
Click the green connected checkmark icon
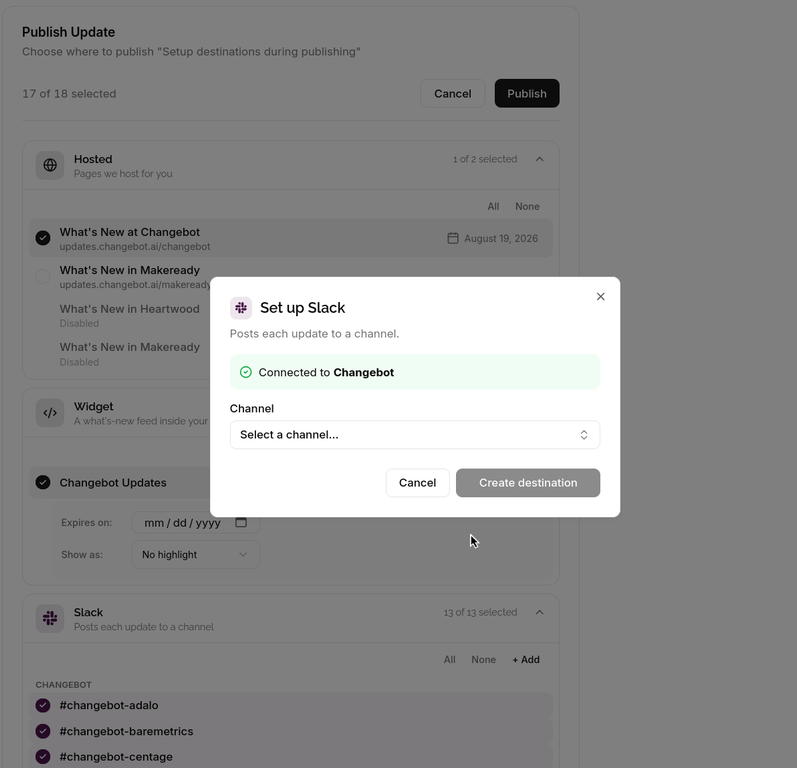[246, 372]
